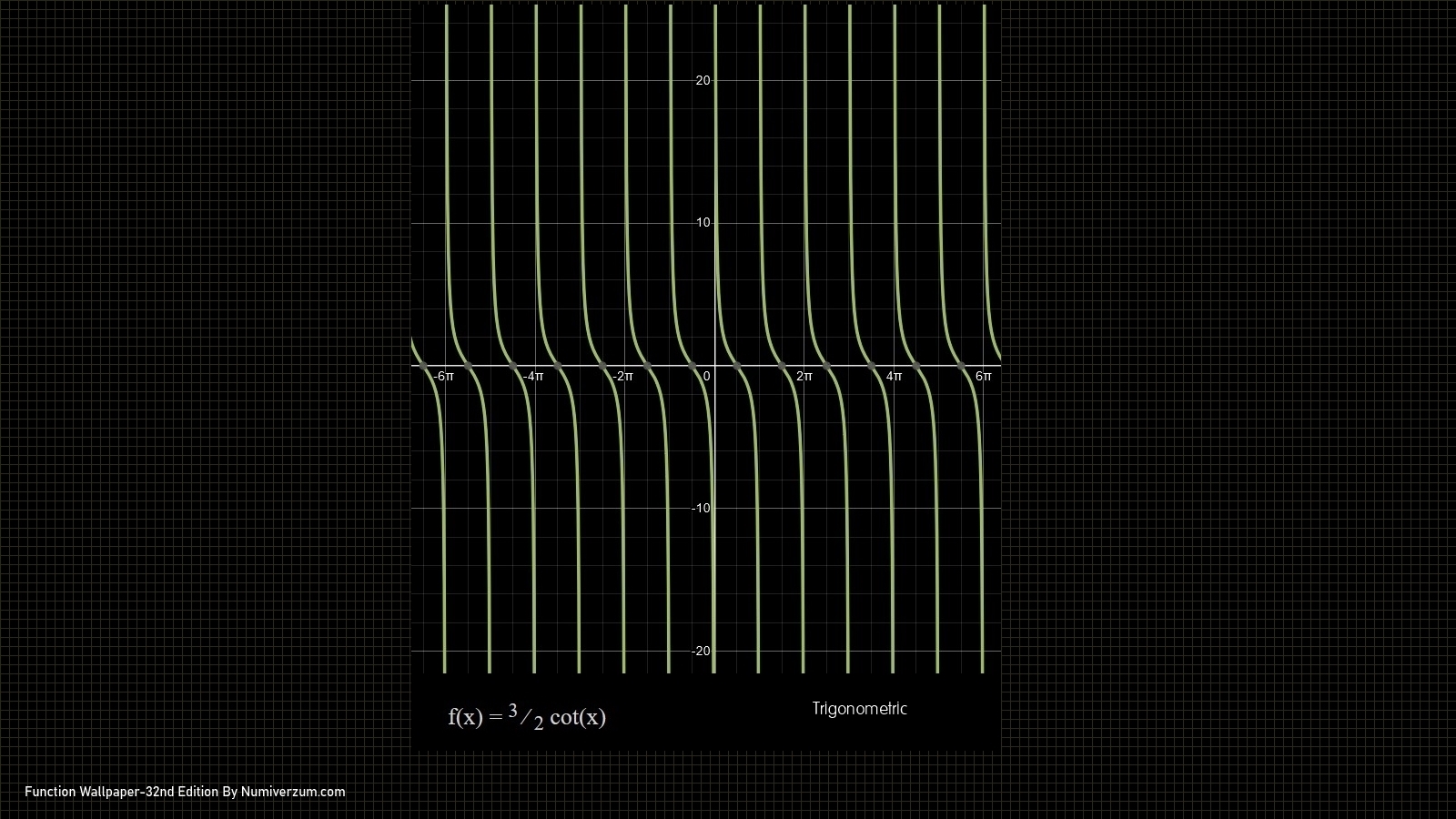Click the Numiverzum.com wallpaper credit text
The width and height of the screenshot is (1456, 819).
coord(185,792)
